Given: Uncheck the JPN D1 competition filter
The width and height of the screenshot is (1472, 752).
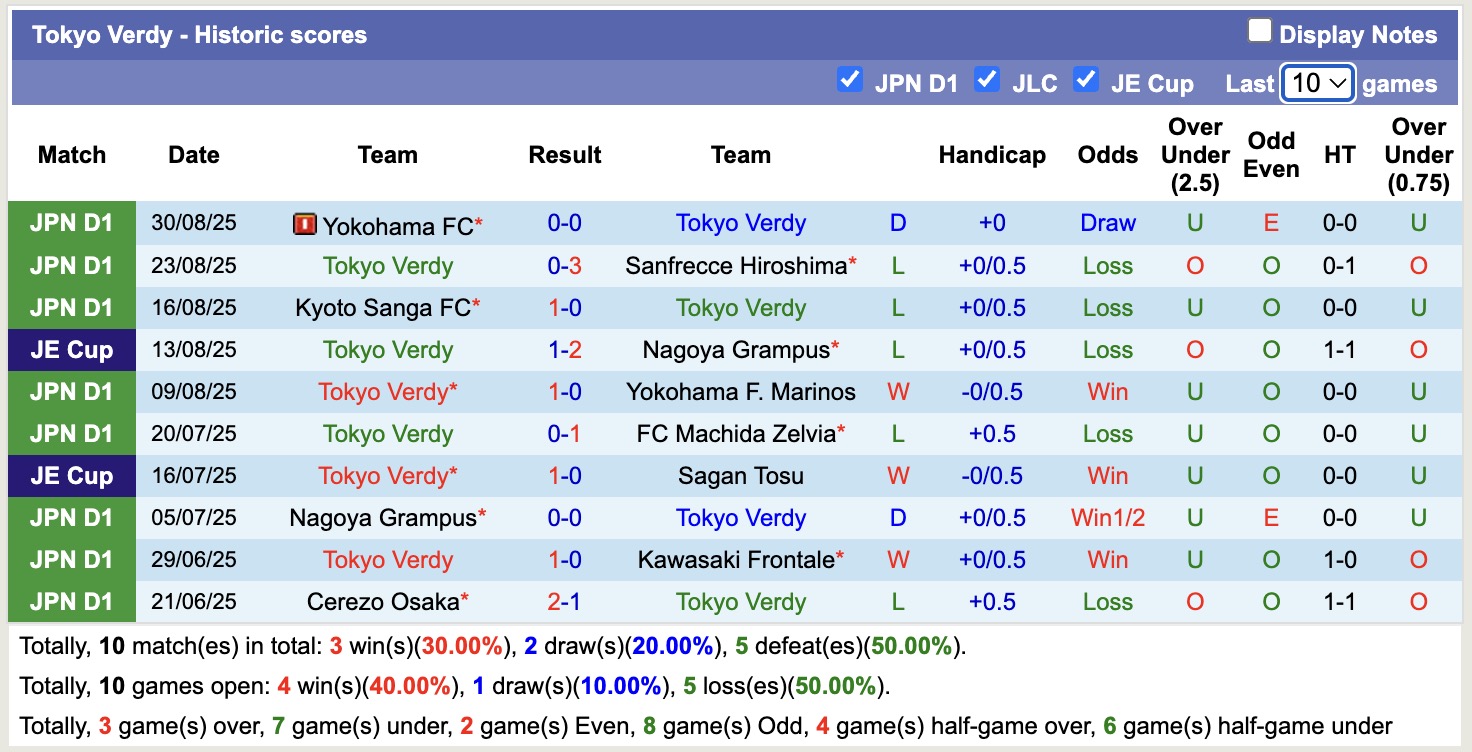Looking at the screenshot, I should click(x=851, y=80).
